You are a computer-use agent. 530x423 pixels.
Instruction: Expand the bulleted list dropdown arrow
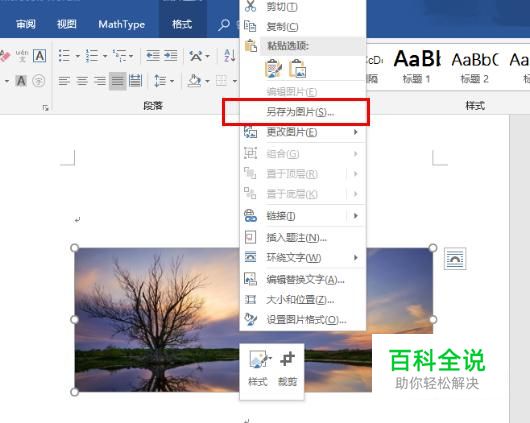[77, 56]
